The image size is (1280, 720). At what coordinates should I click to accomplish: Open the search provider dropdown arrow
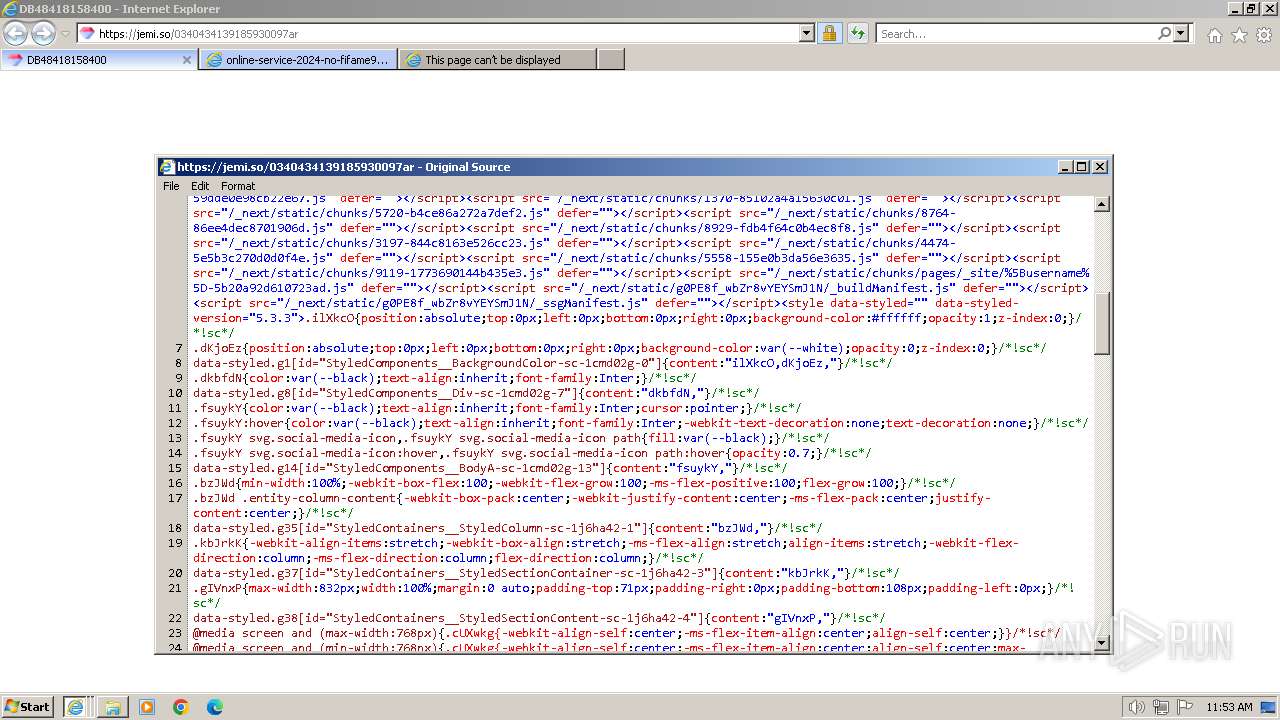point(1181,33)
